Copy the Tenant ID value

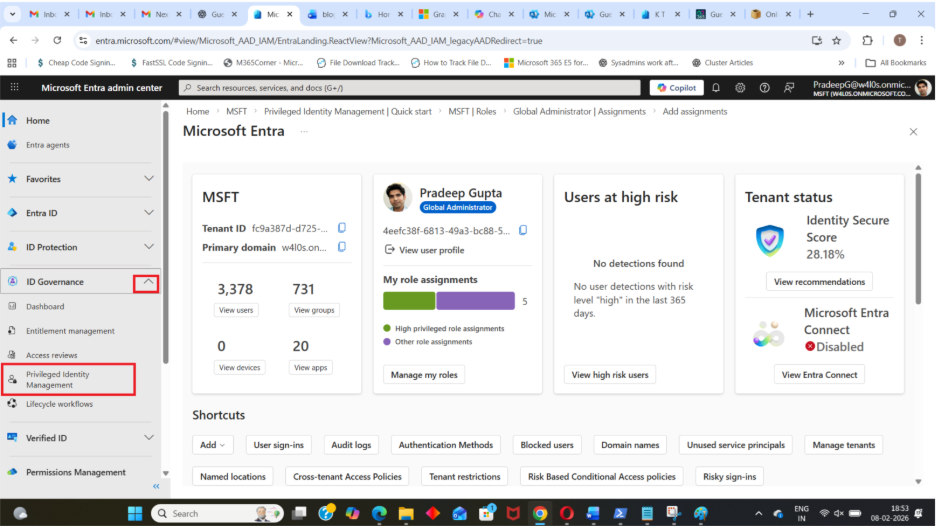[342, 228]
